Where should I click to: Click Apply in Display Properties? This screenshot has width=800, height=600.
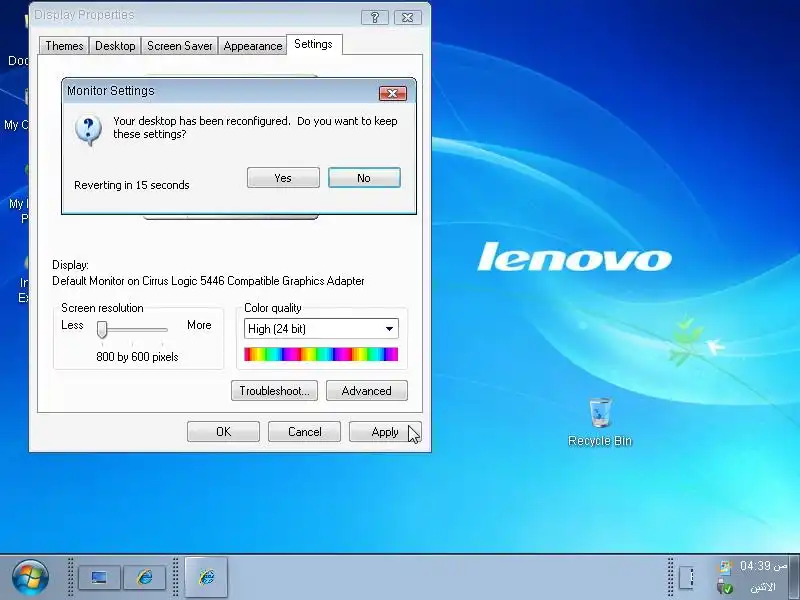(x=385, y=432)
